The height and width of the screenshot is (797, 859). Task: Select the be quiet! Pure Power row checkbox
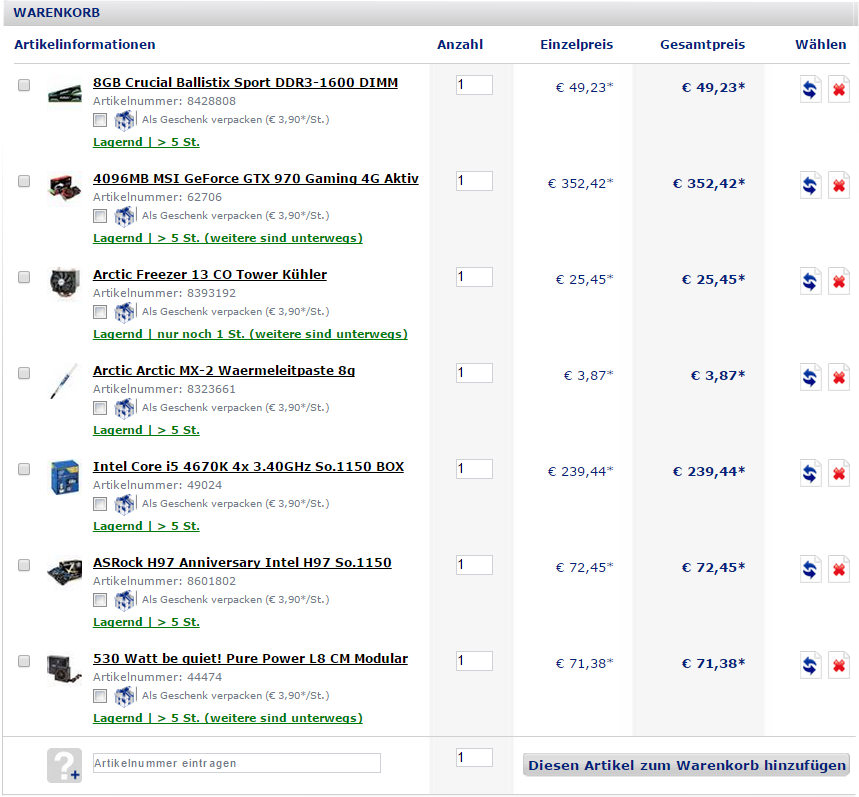pos(24,661)
